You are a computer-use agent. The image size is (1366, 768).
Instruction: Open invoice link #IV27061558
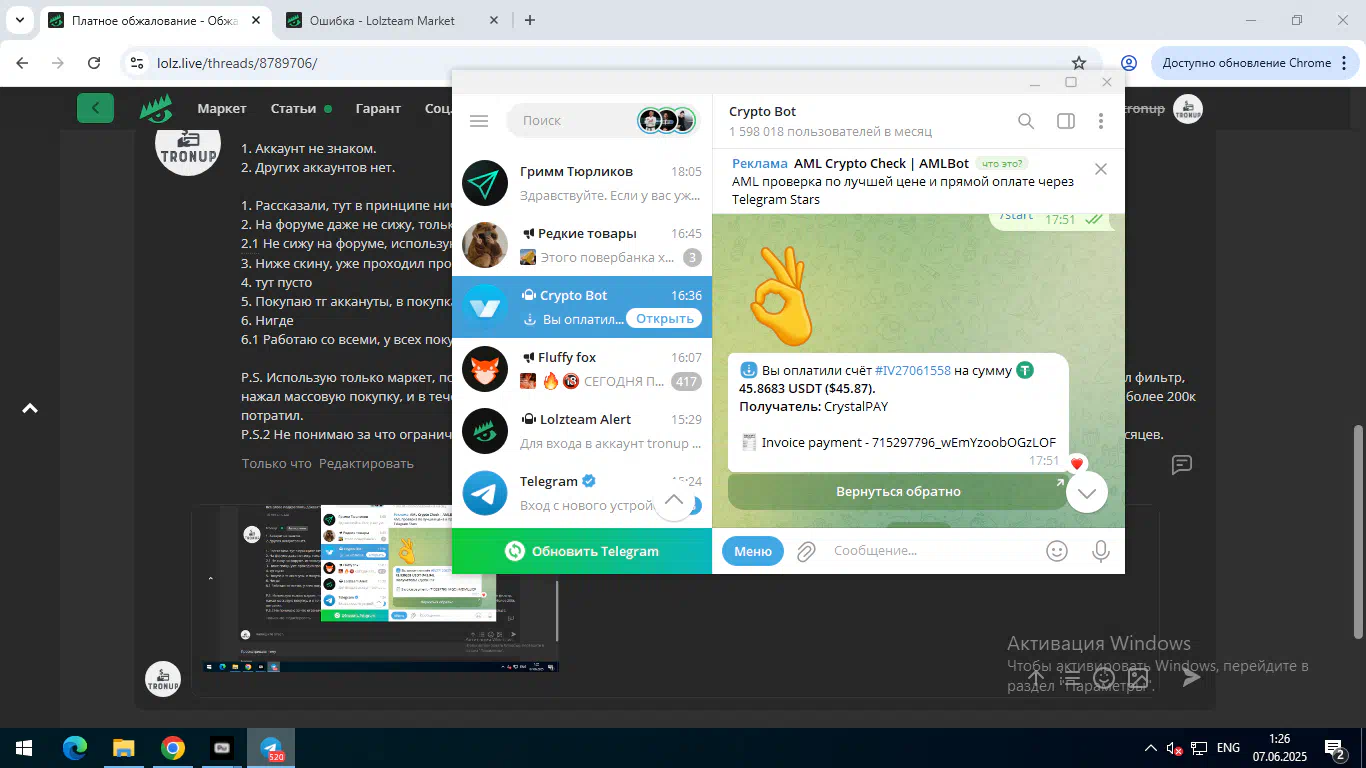[x=912, y=370]
